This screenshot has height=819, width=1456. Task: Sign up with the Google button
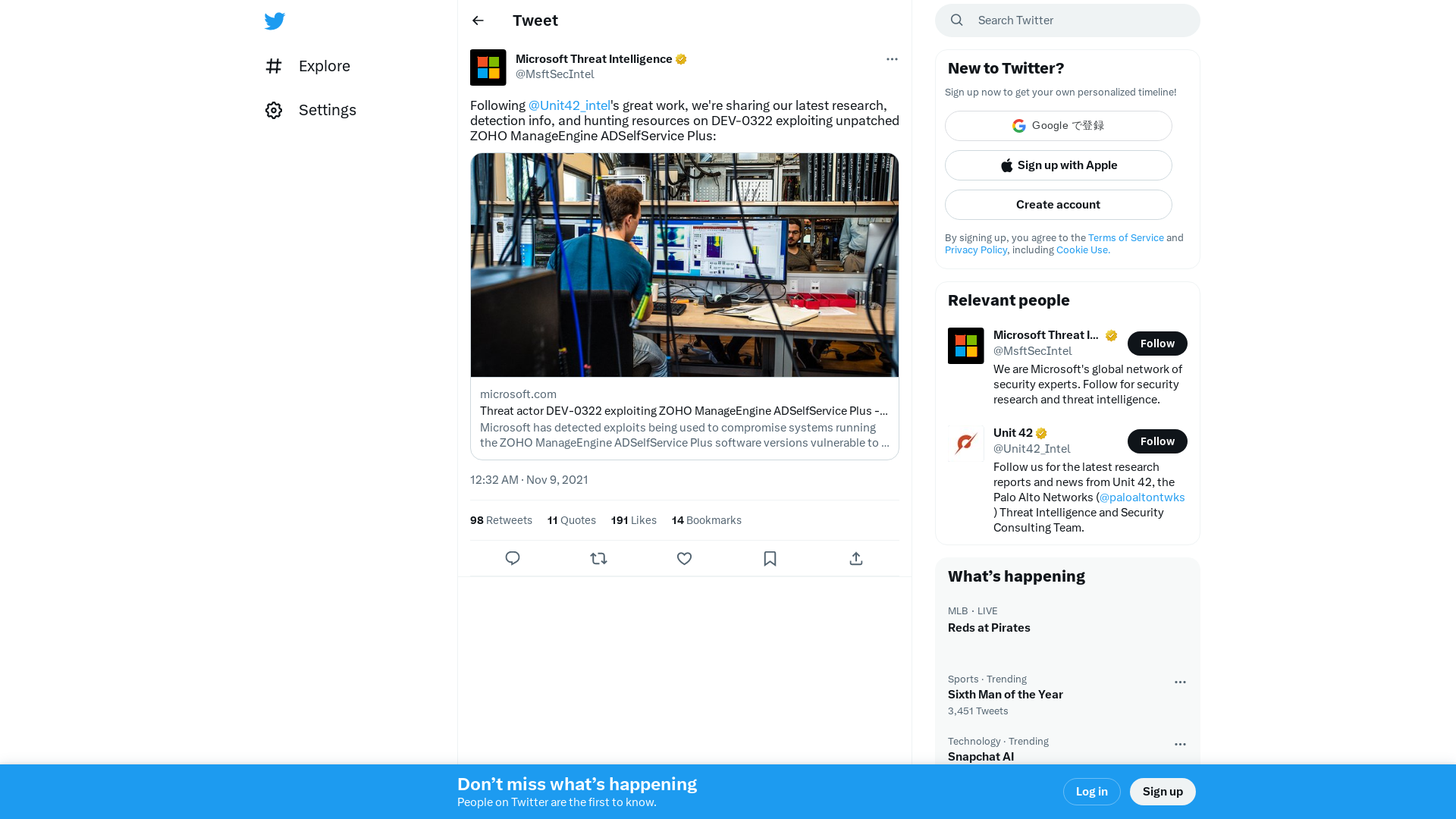coord(1059,126)
